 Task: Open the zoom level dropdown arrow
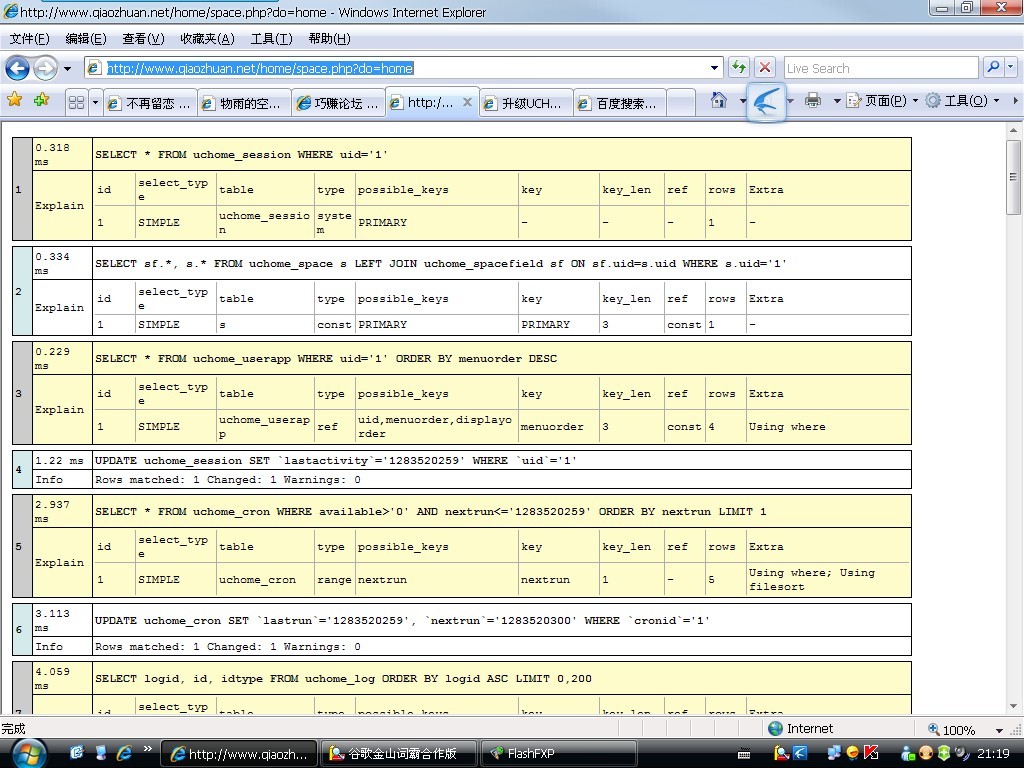pyautogui.click(x=999, y=730)
